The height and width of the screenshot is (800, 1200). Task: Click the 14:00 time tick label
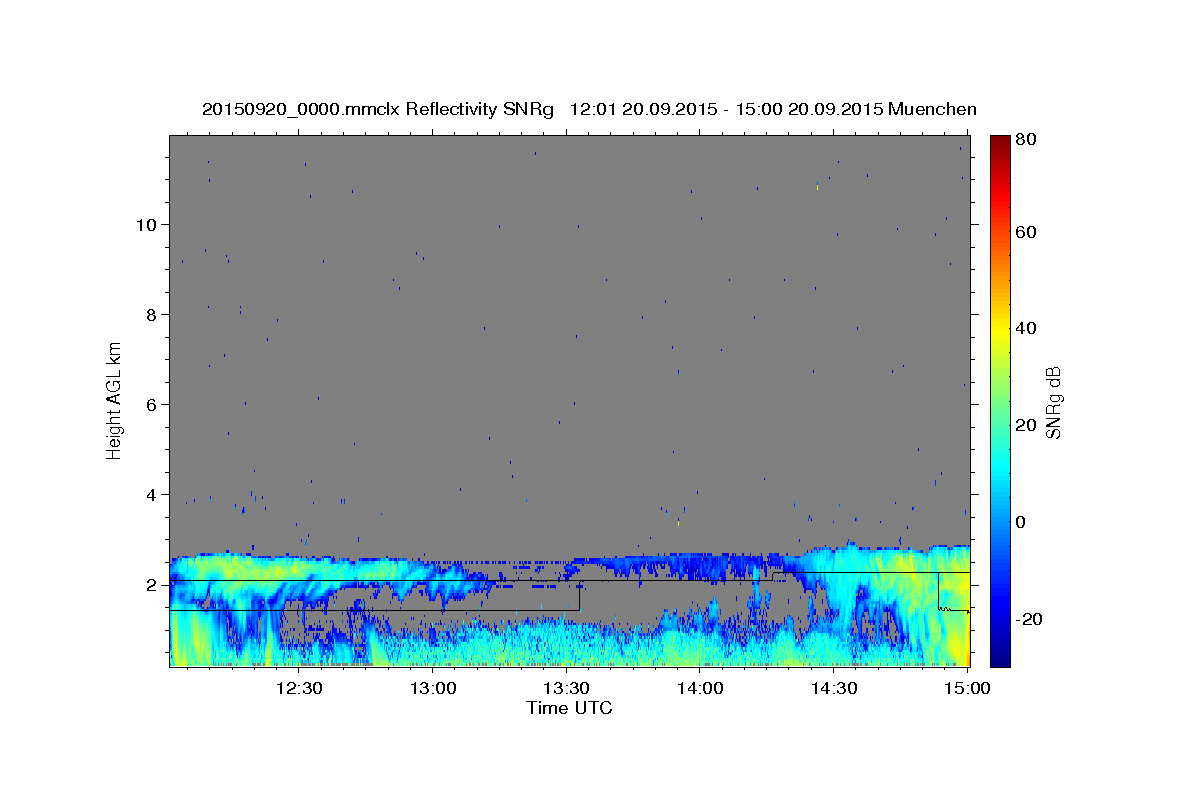[701, 689]
